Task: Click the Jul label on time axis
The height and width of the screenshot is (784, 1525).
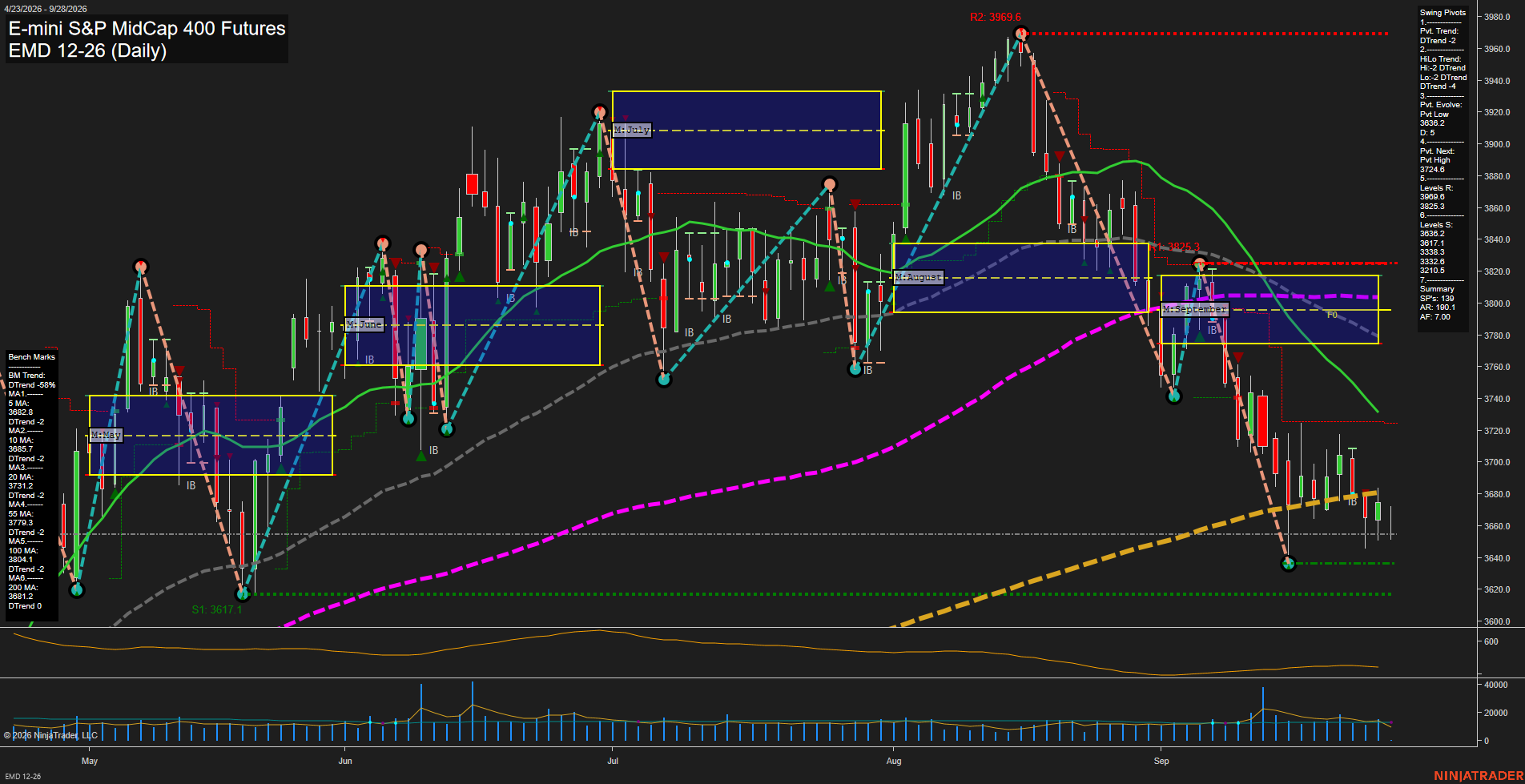Action: [613, 761]
